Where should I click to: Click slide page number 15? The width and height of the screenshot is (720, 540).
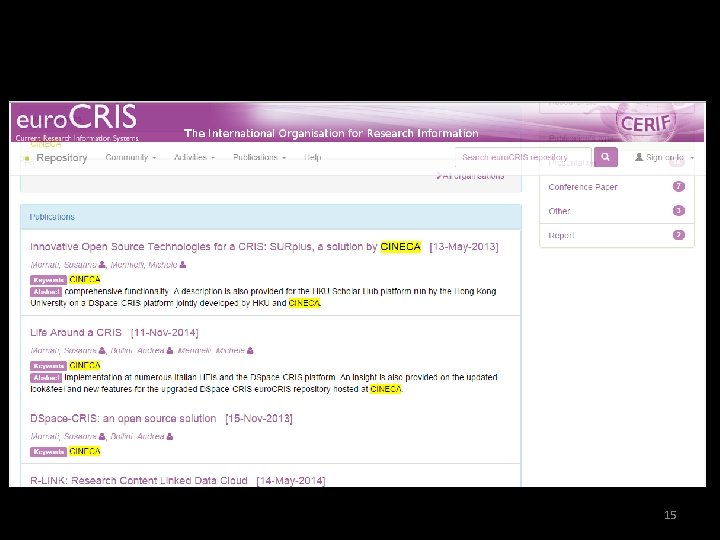tap(670, 515)
